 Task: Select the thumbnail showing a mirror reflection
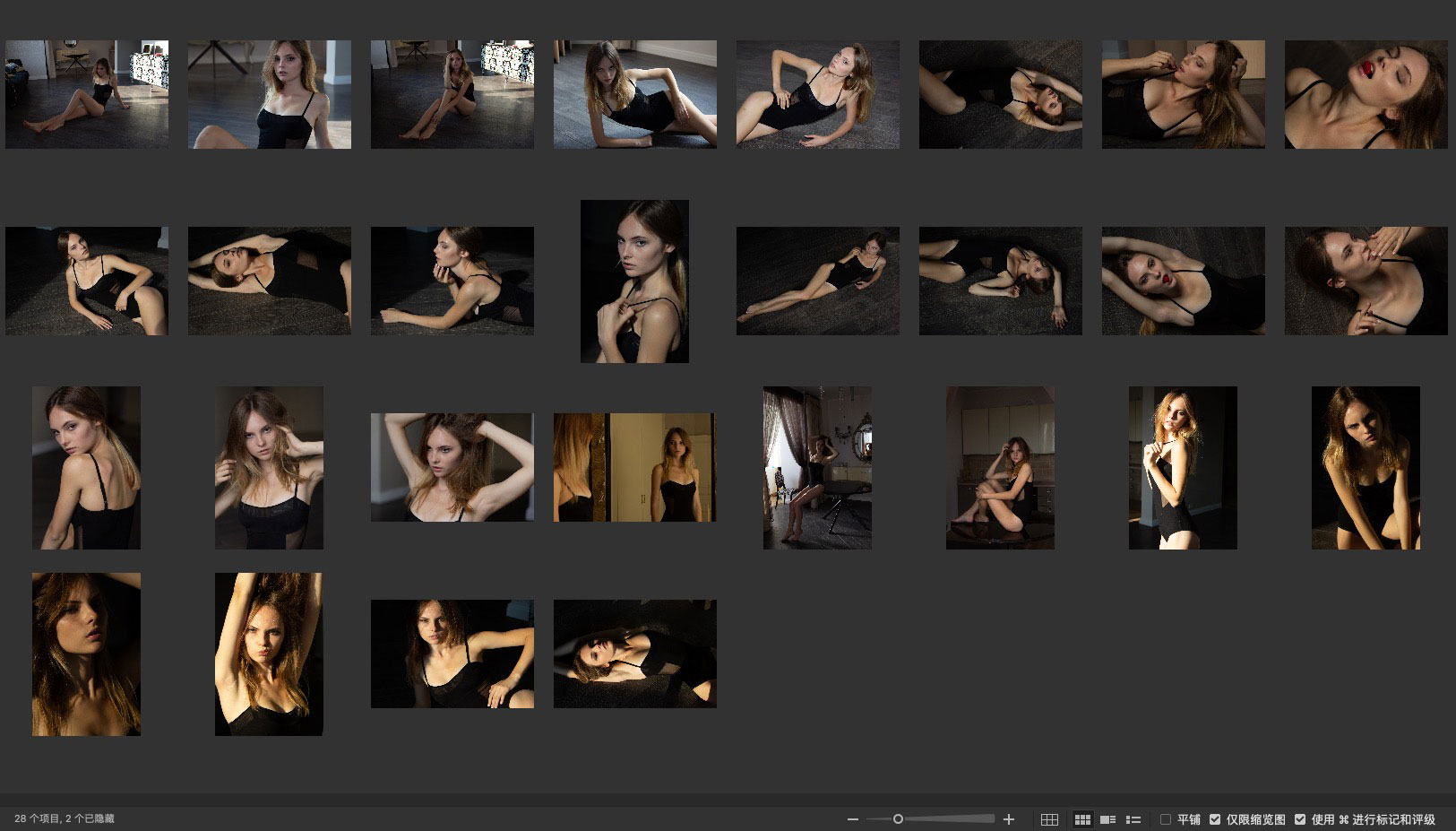634,467
